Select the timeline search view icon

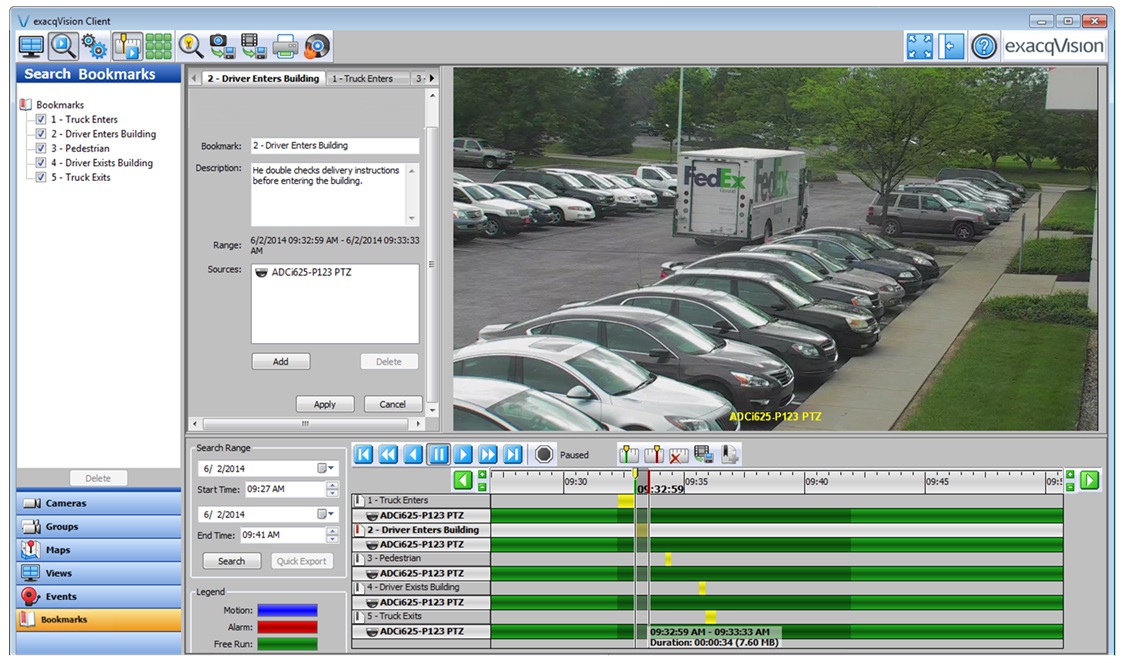coord(127,47)
